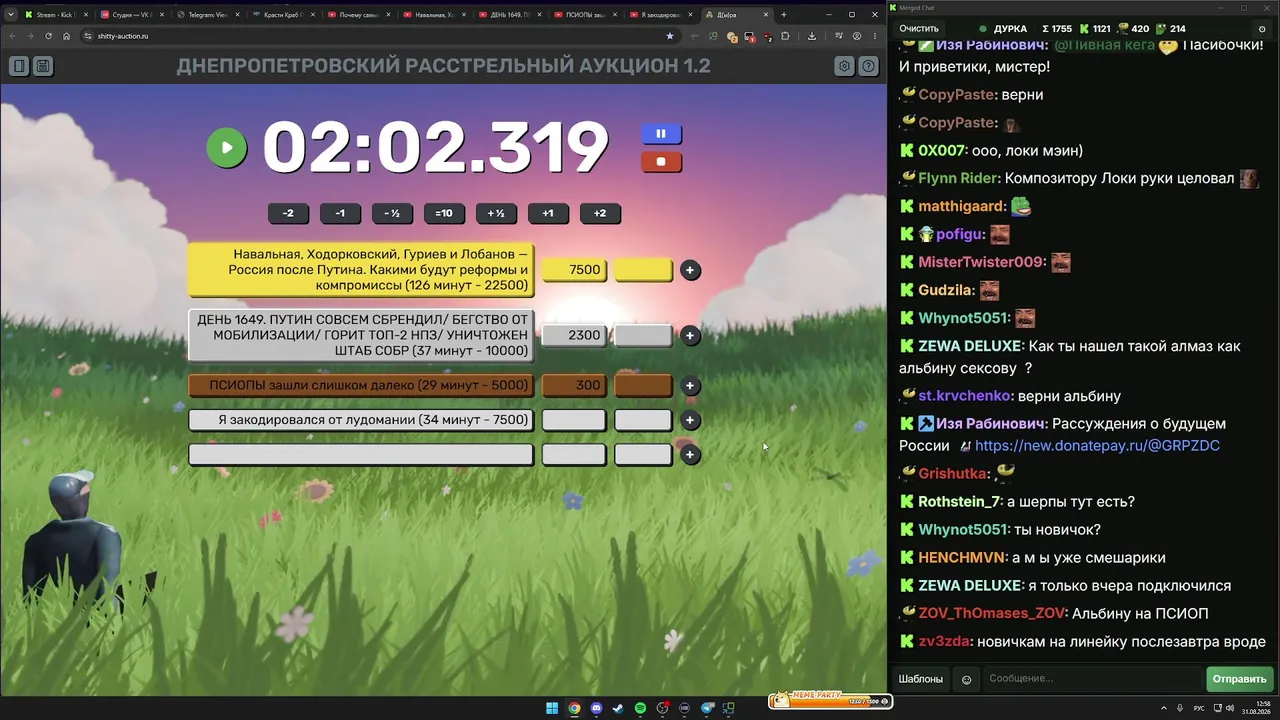Open the donatepay.ru link in chat
The image size is (1280, 720).
pos(1097,446)
